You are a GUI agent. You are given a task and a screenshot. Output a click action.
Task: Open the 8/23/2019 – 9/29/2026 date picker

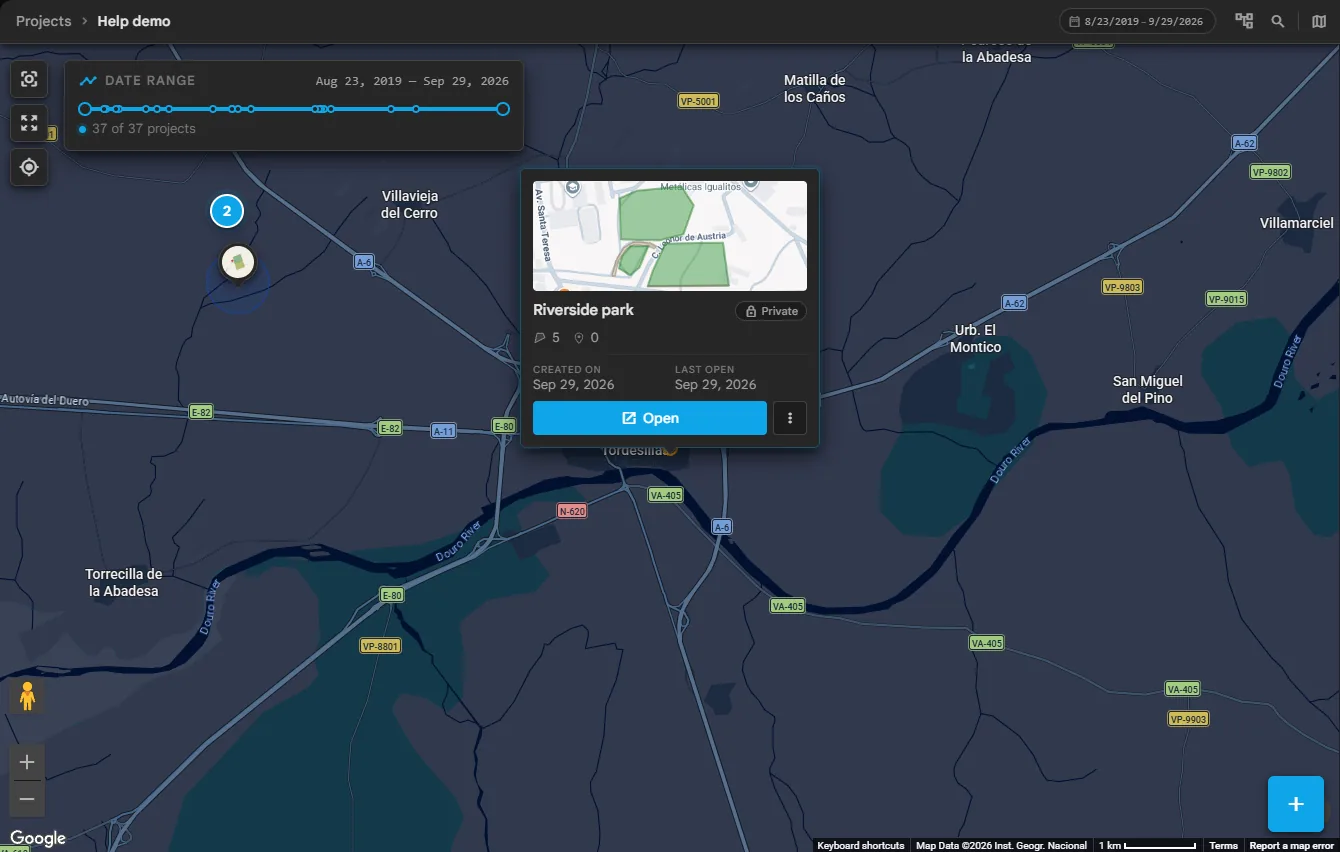[1137, 21]
